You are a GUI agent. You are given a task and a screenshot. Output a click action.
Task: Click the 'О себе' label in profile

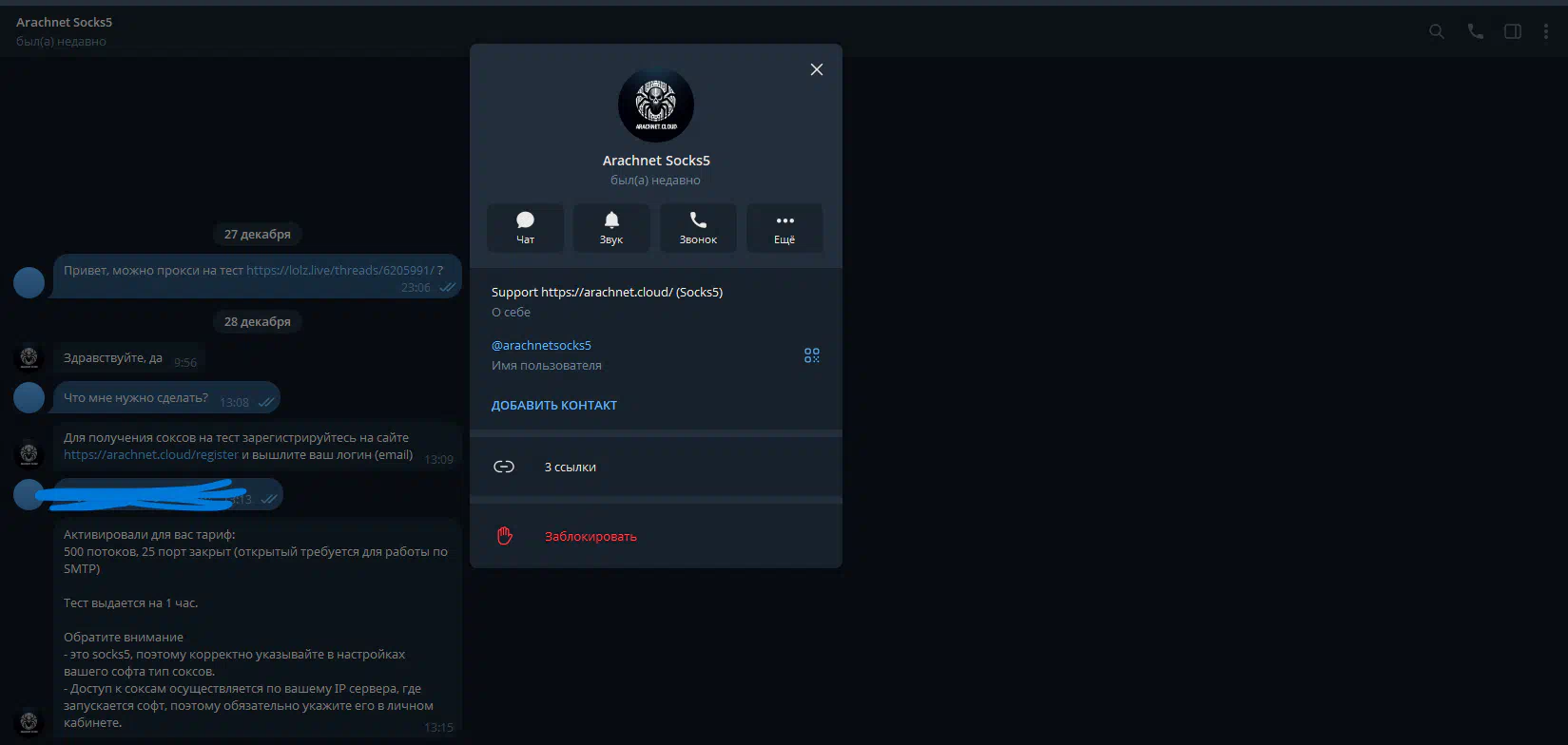pos(511,313)
